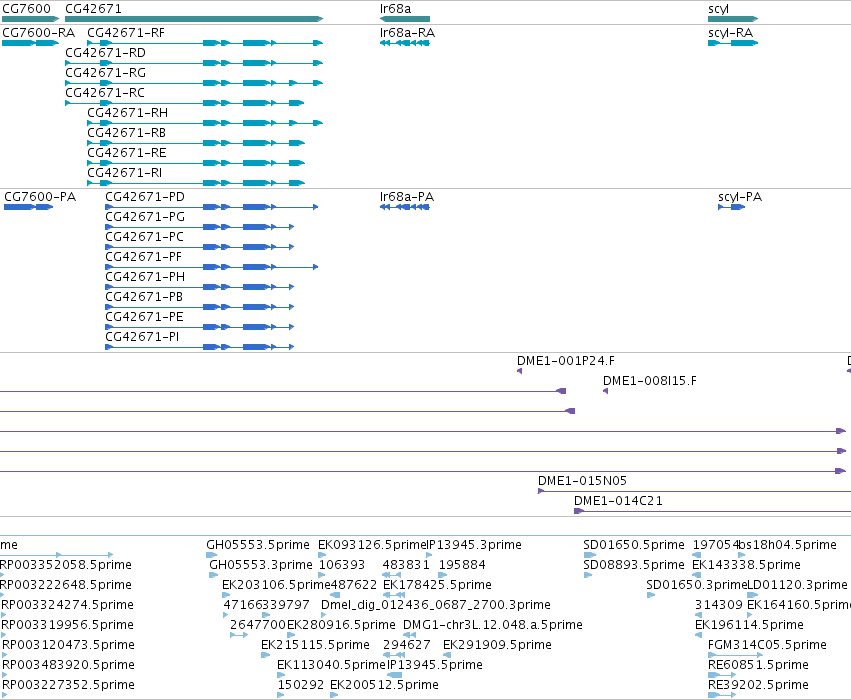Click EST EK196114.5prime

[749, 625]
